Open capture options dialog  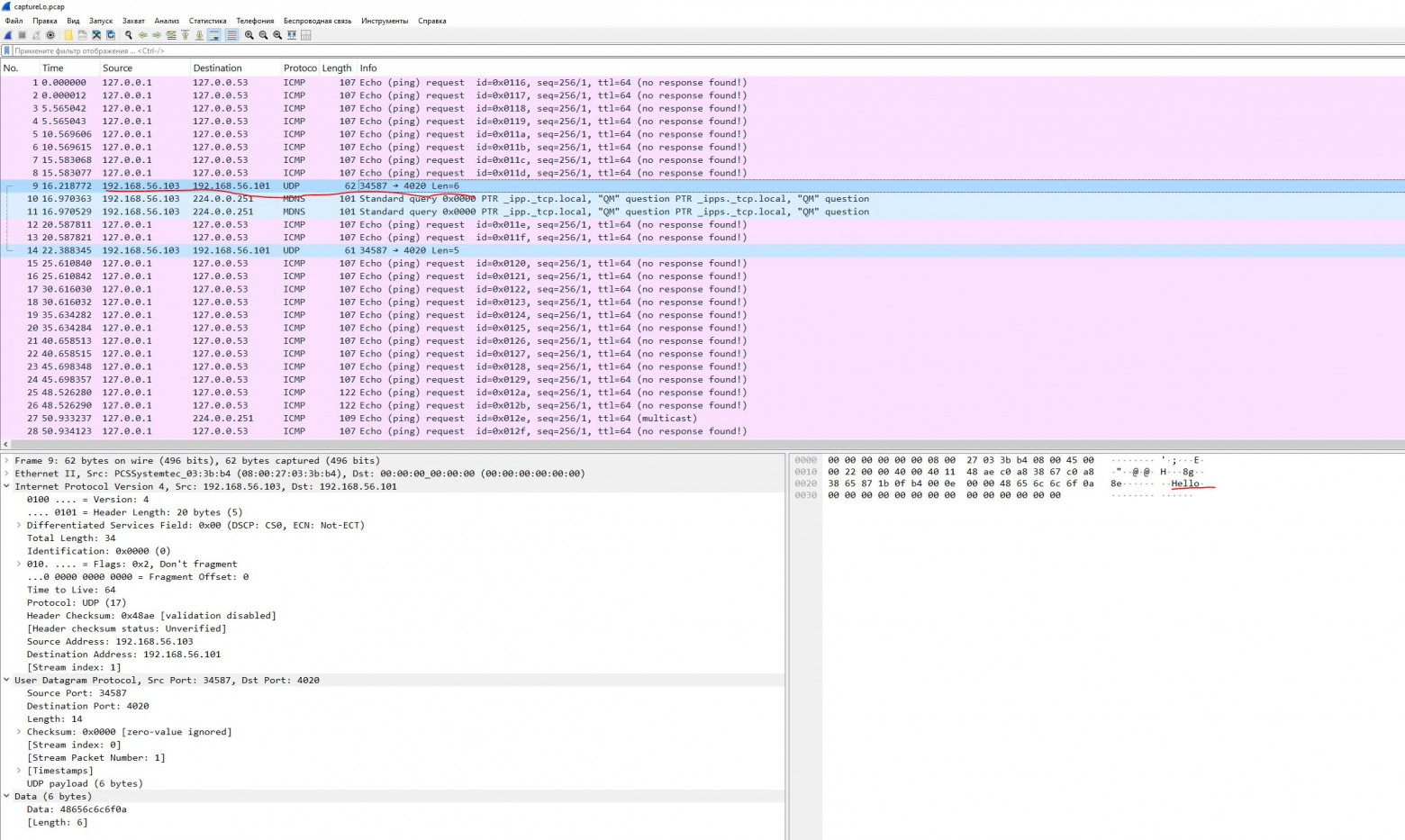(50, 35)
